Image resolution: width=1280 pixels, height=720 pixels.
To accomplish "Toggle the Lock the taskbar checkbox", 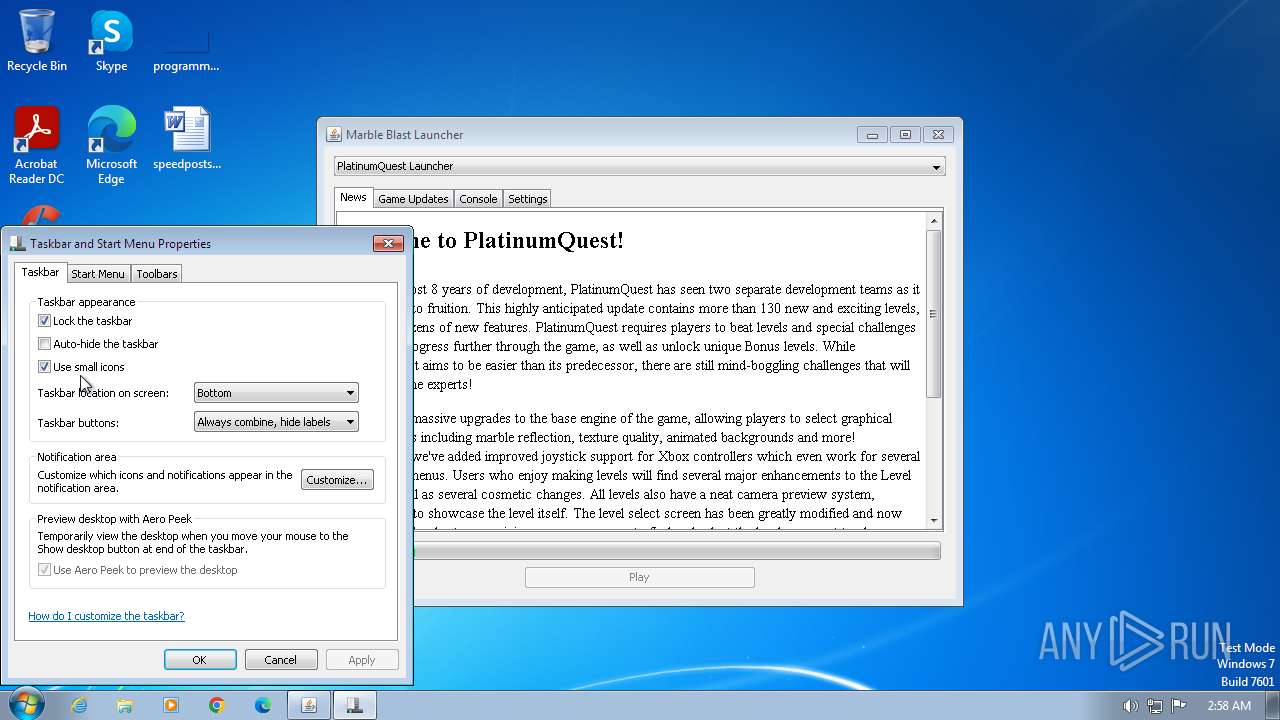I will coord(44,321).
